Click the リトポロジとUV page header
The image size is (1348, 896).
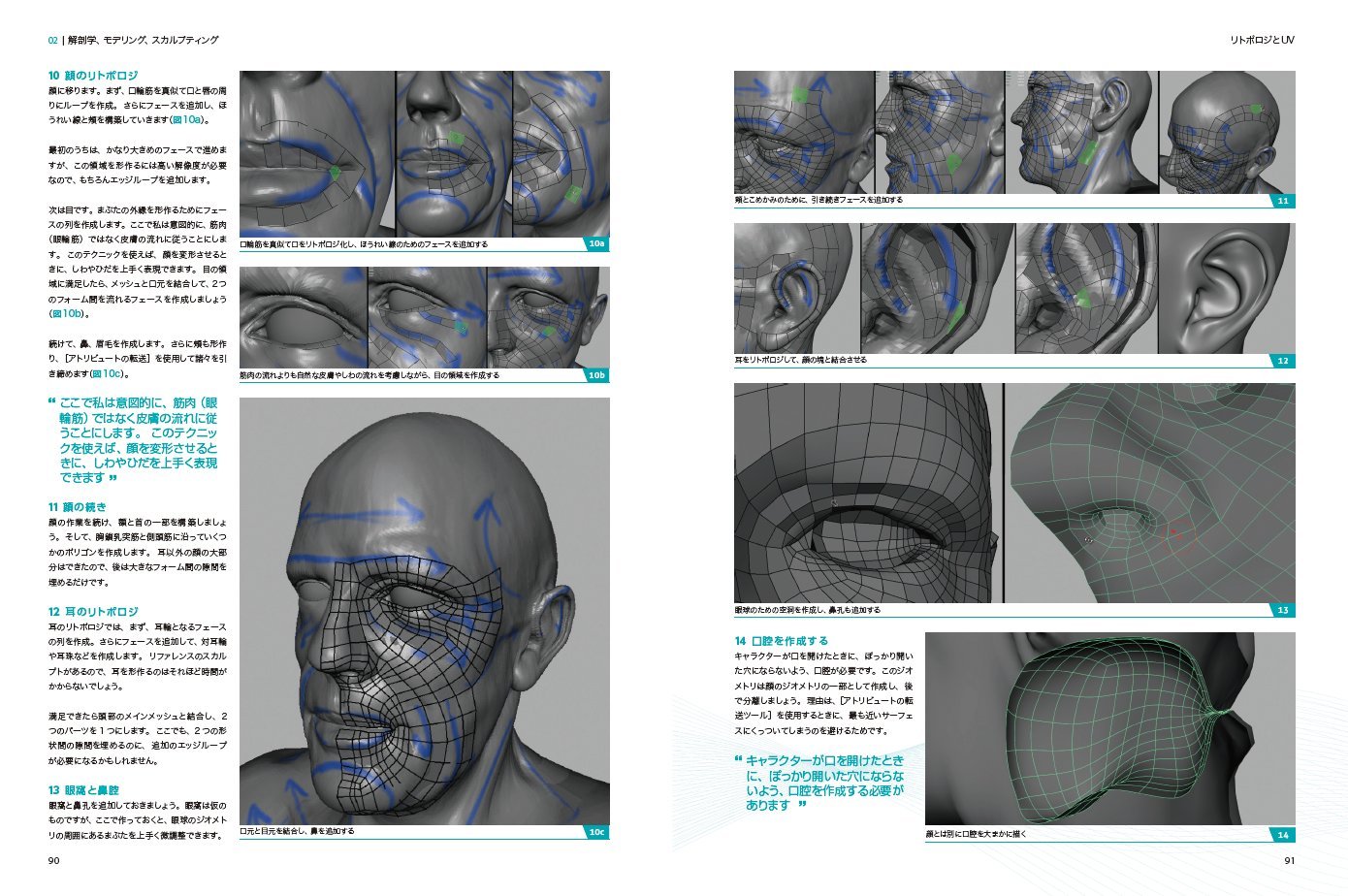click(1261, 41)
